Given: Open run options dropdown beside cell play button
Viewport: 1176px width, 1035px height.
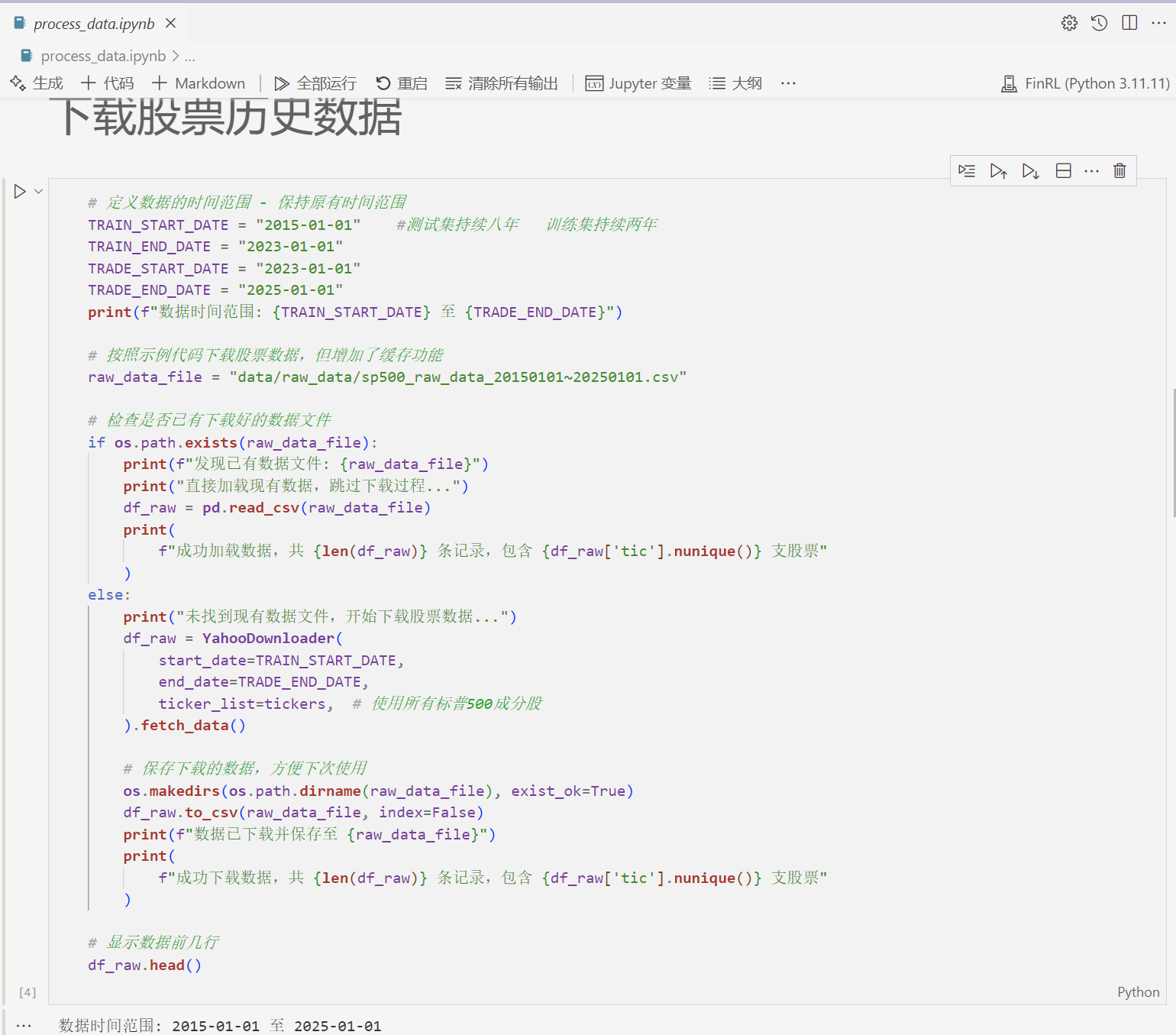Looking at the screenshot, I should click(x=38, y=192).
